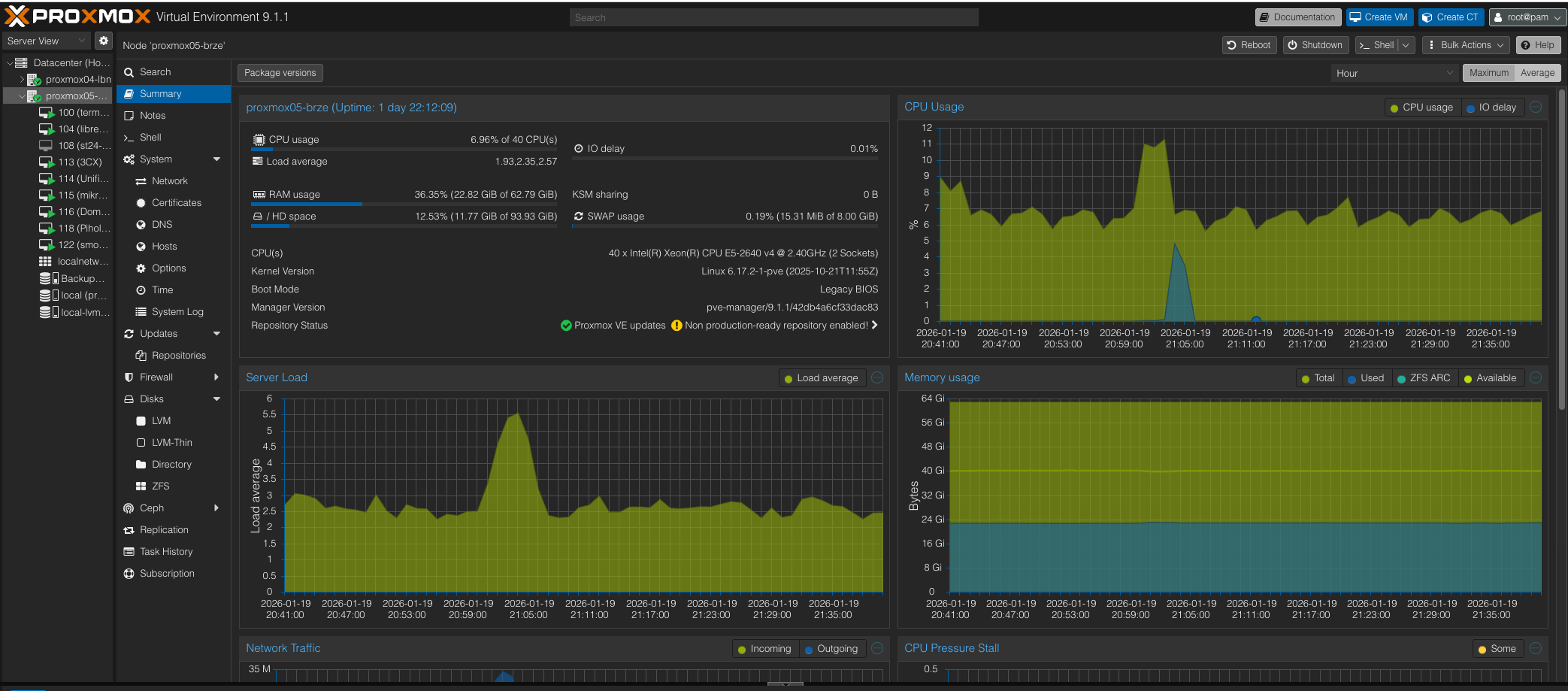Open the non production-ready repository warning arrow

click(x=874, y=326)
